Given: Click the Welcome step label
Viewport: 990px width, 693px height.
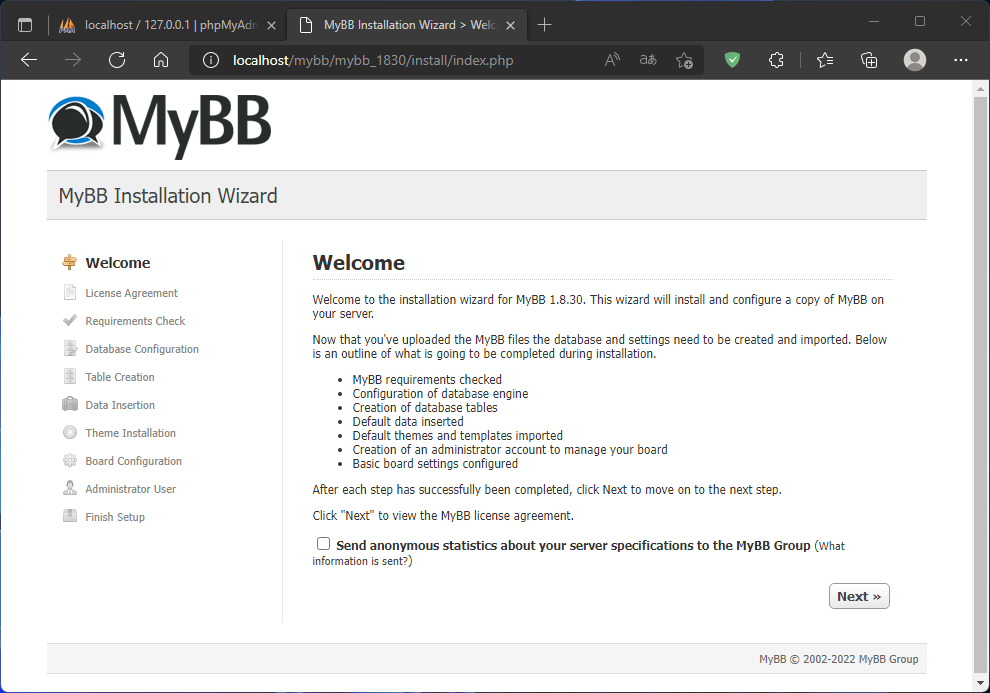Looking at the screenshot, I should click(x=118, y=263).
